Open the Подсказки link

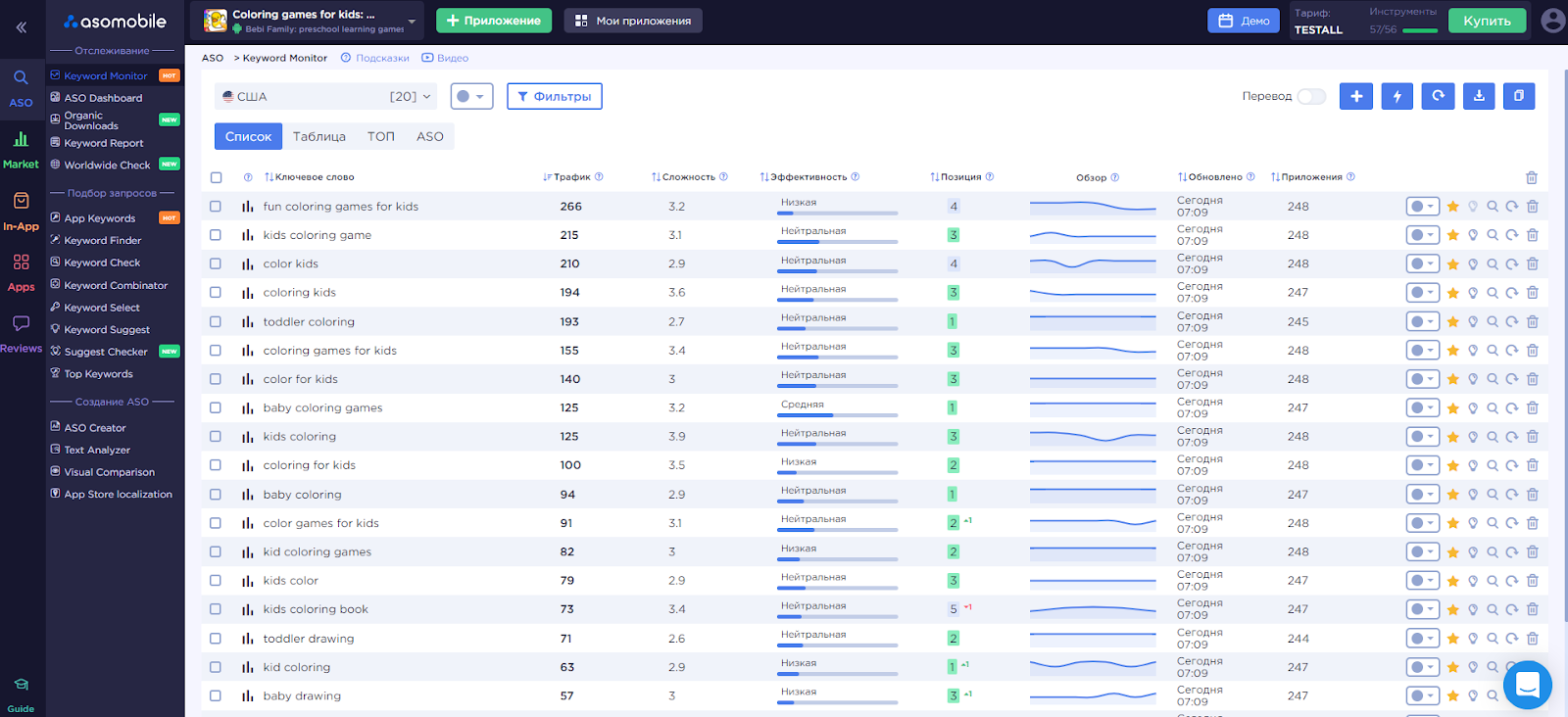click(x=375, y=58)
